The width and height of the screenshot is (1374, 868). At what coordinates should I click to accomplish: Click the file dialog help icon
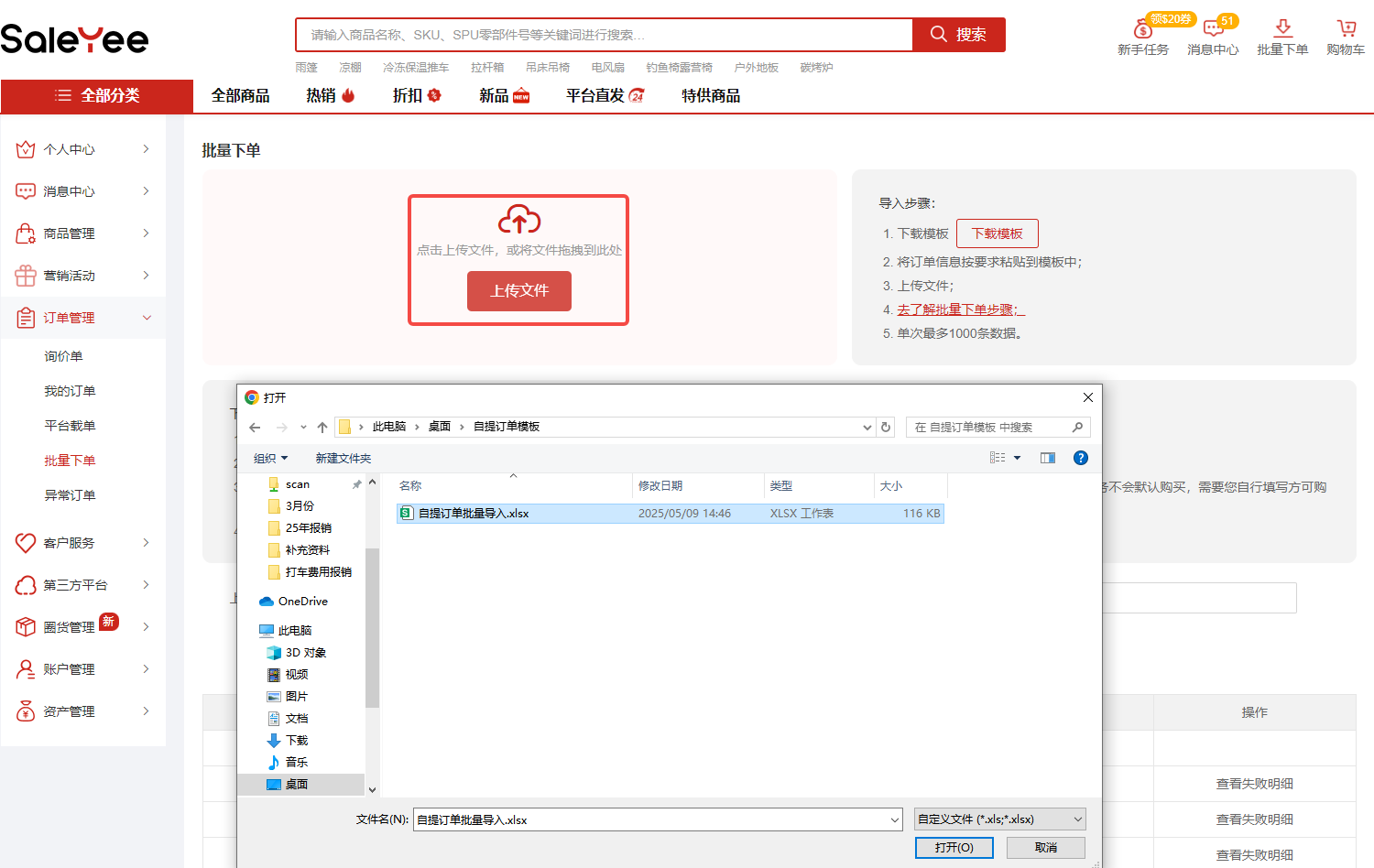1081,458
